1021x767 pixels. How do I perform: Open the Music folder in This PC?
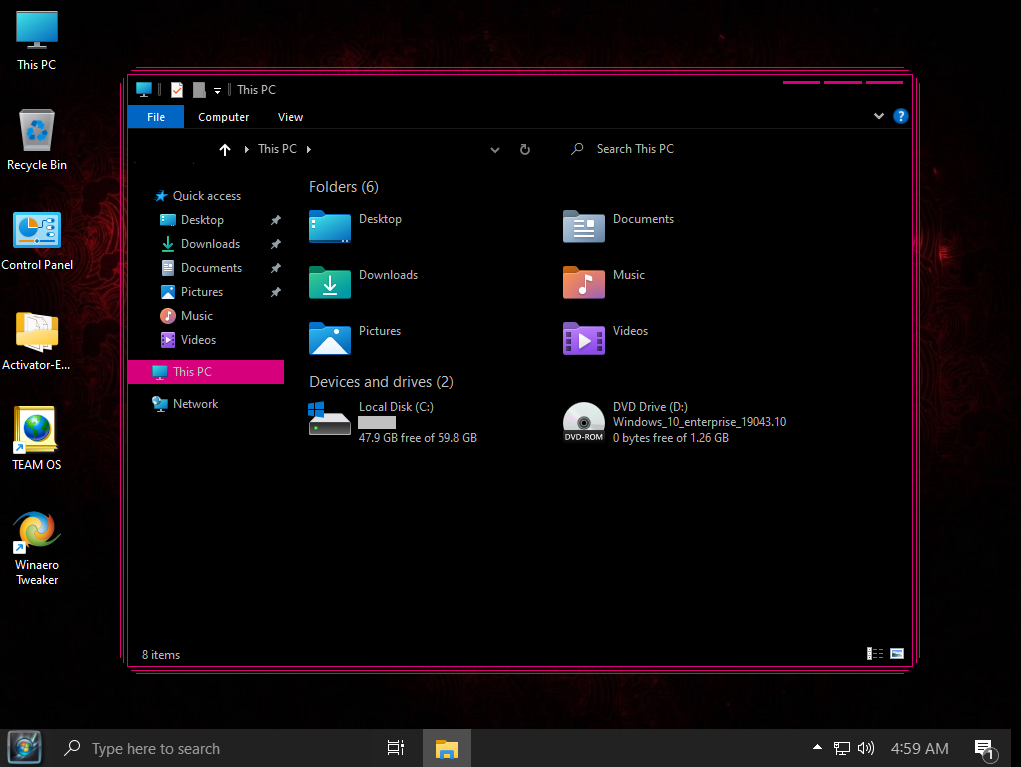pos(584,283)
